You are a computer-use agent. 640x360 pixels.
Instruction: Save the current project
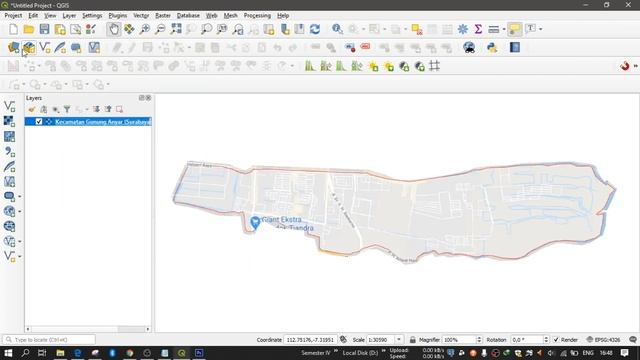pyautogui.click(x=44, y=29)
